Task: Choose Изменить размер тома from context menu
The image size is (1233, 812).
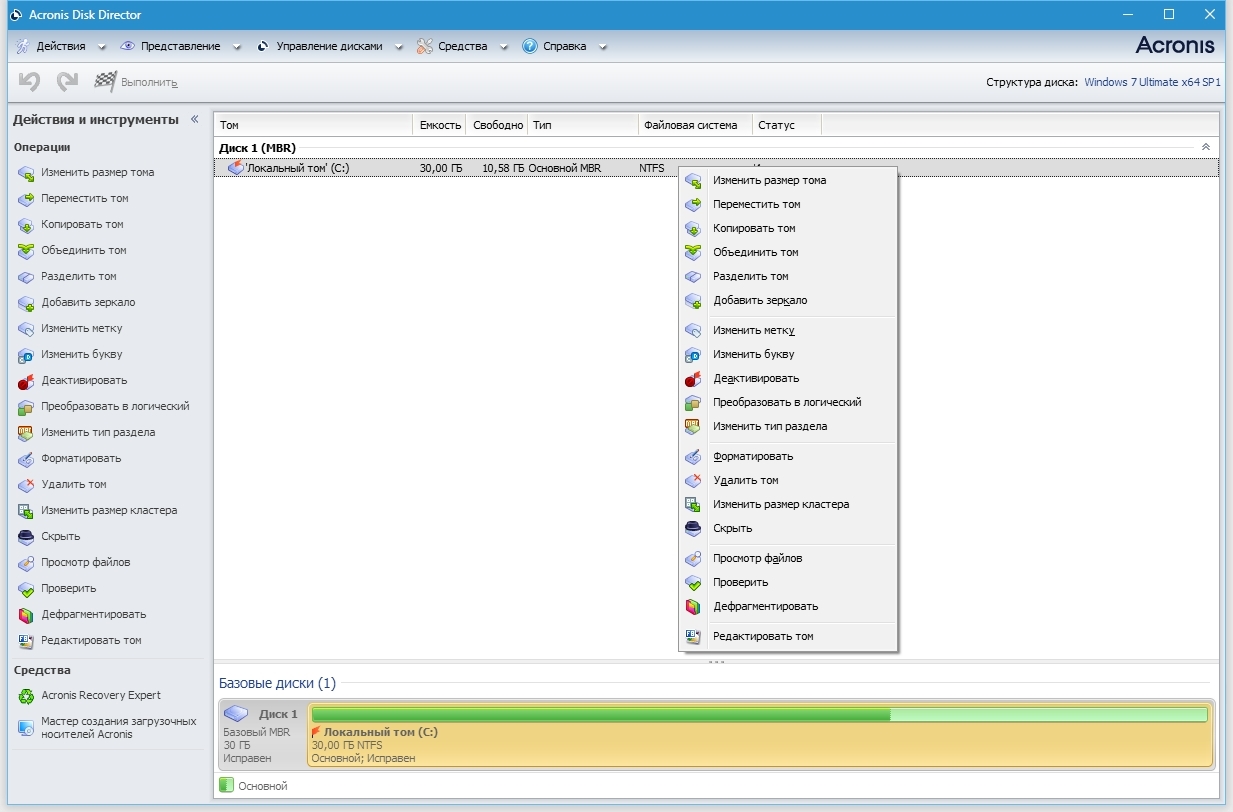Action: click(x=769, y=181)
